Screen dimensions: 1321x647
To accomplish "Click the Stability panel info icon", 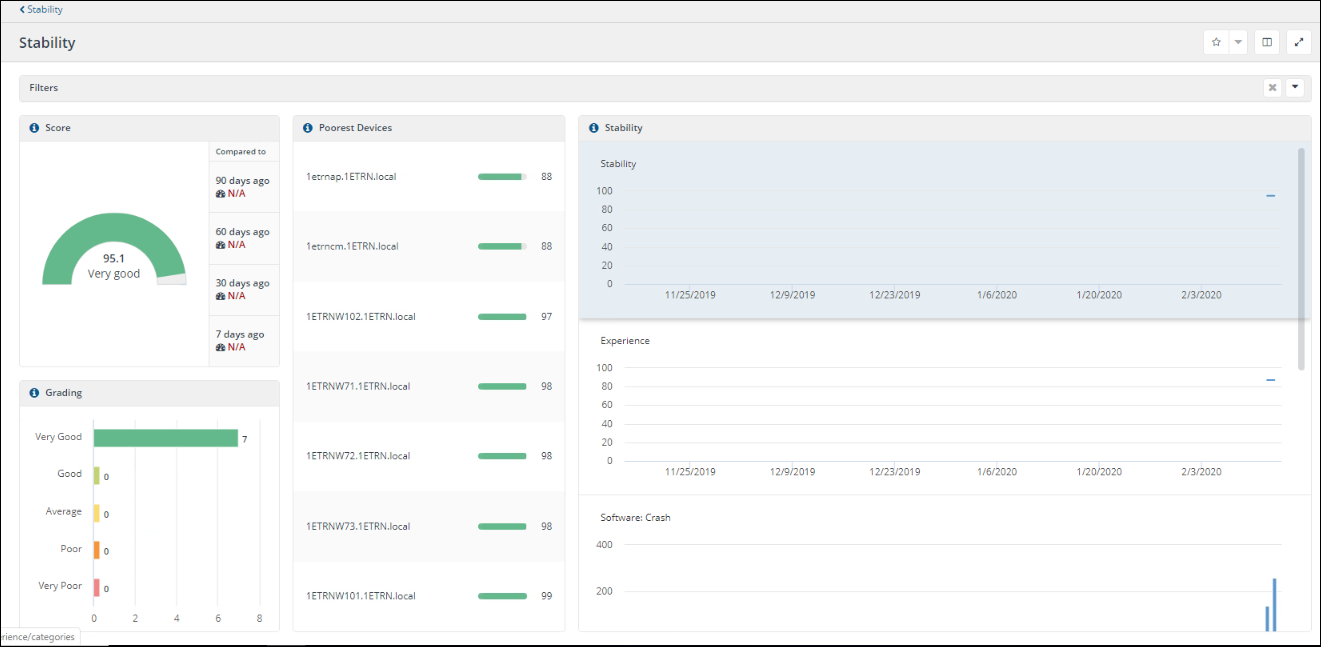I will tap(594, 128).
